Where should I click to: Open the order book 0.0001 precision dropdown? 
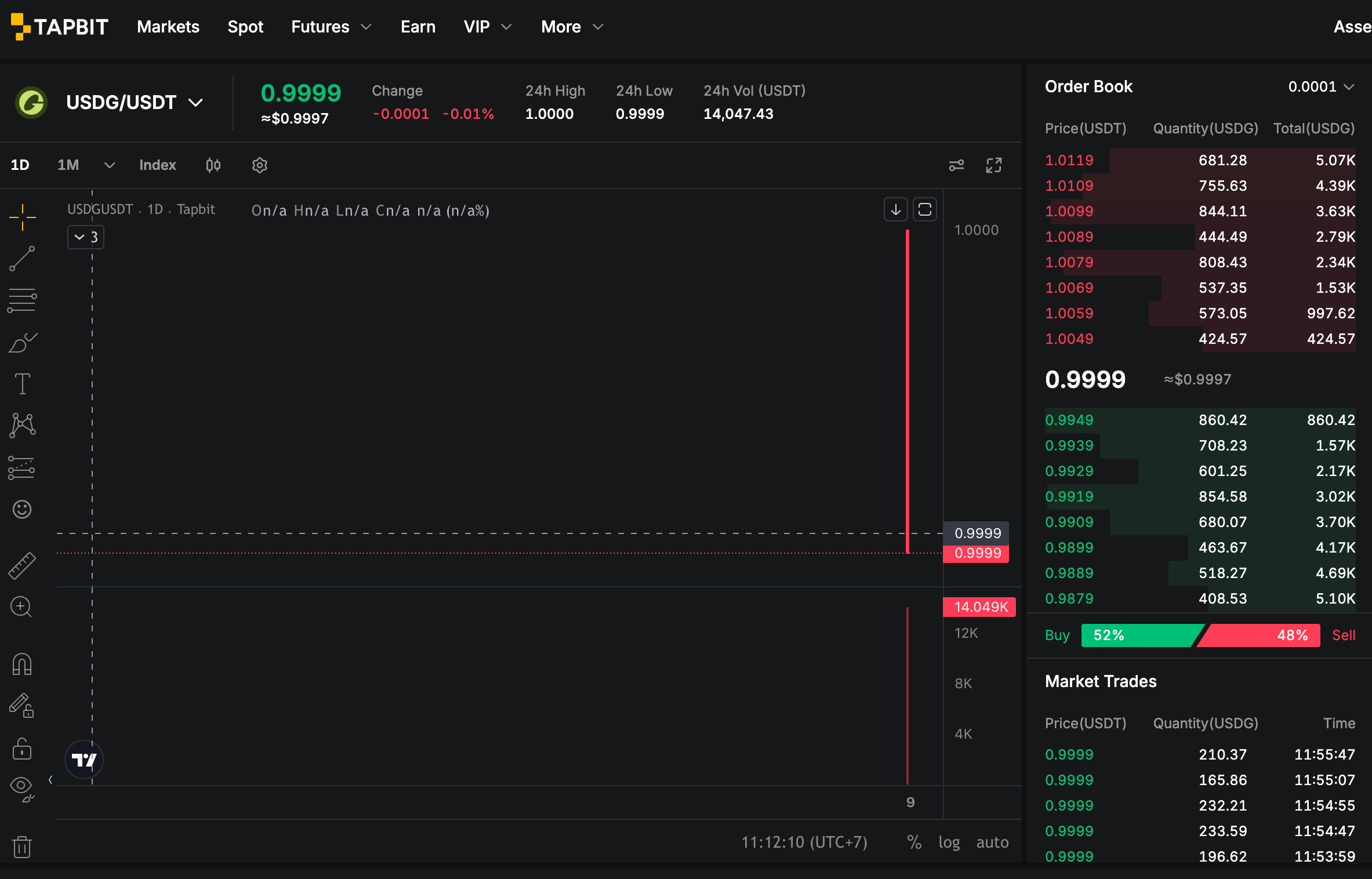click(x=1321, y=87)
